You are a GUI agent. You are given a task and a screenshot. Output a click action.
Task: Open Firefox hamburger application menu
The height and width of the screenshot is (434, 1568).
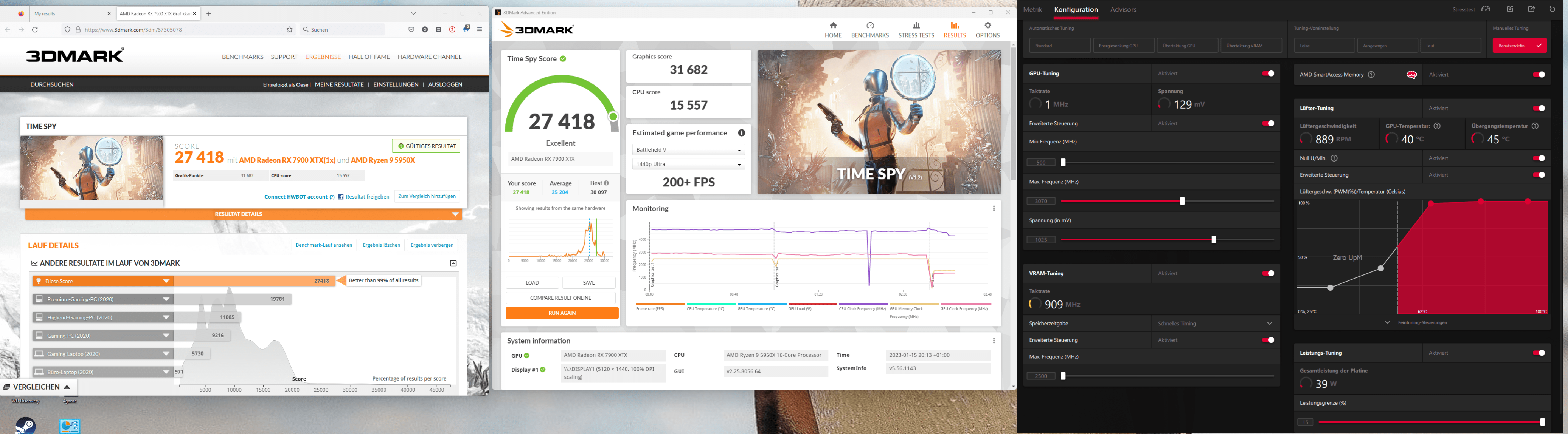click(480, 29)
